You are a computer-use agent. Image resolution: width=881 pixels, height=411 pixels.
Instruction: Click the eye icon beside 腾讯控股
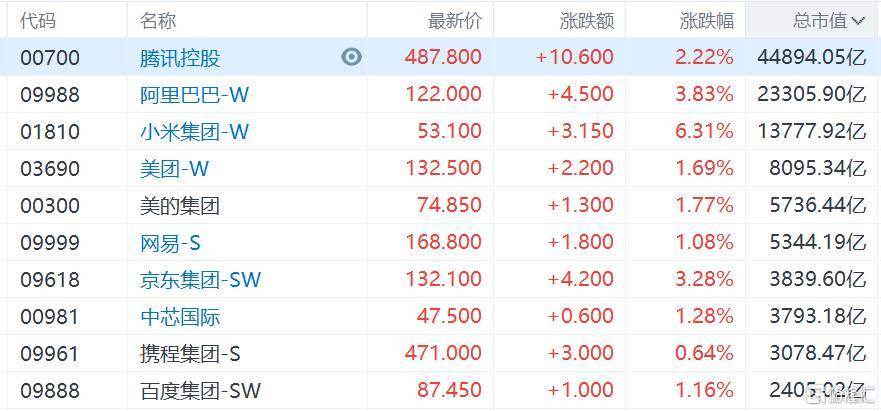[351, 57]
